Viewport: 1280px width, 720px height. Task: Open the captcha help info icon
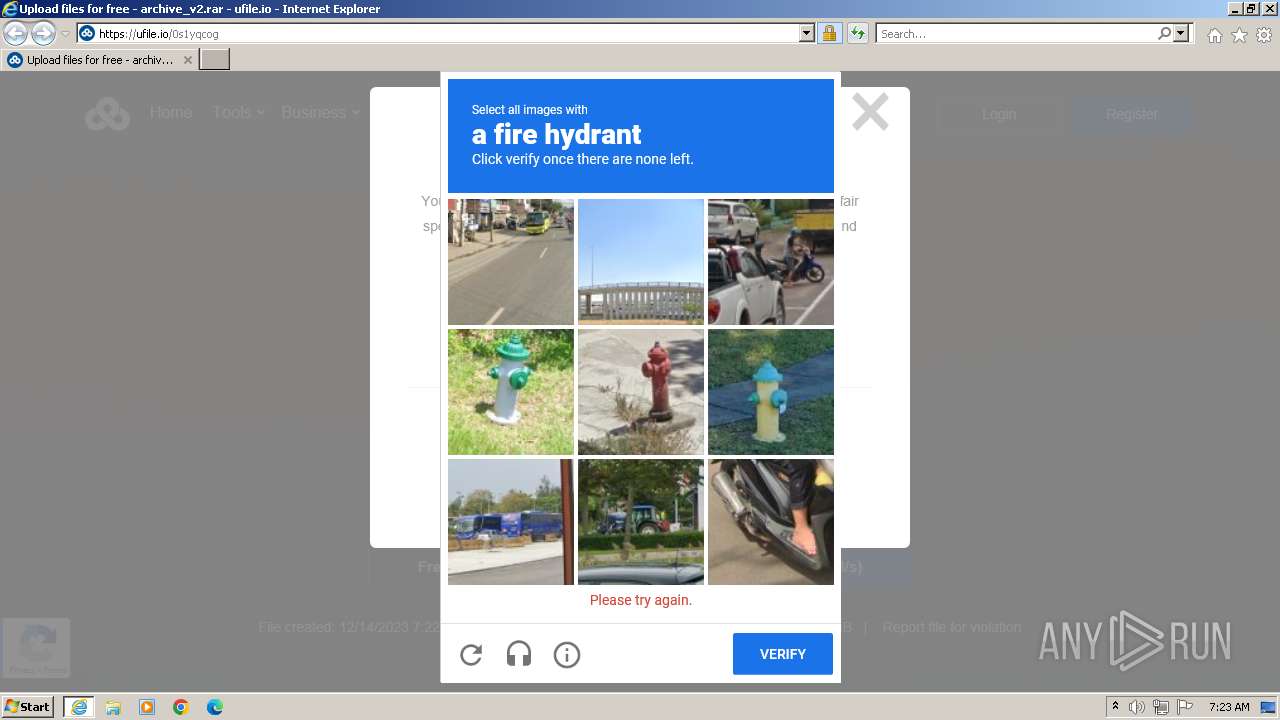click(567, 655)
